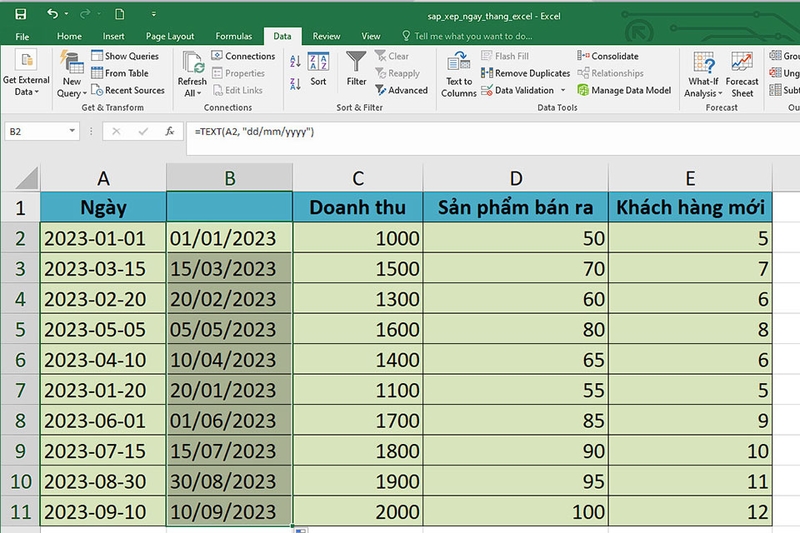This screenshot has width=800, height=533.
Task: Click Forecast Sheet
Action: 742,74
